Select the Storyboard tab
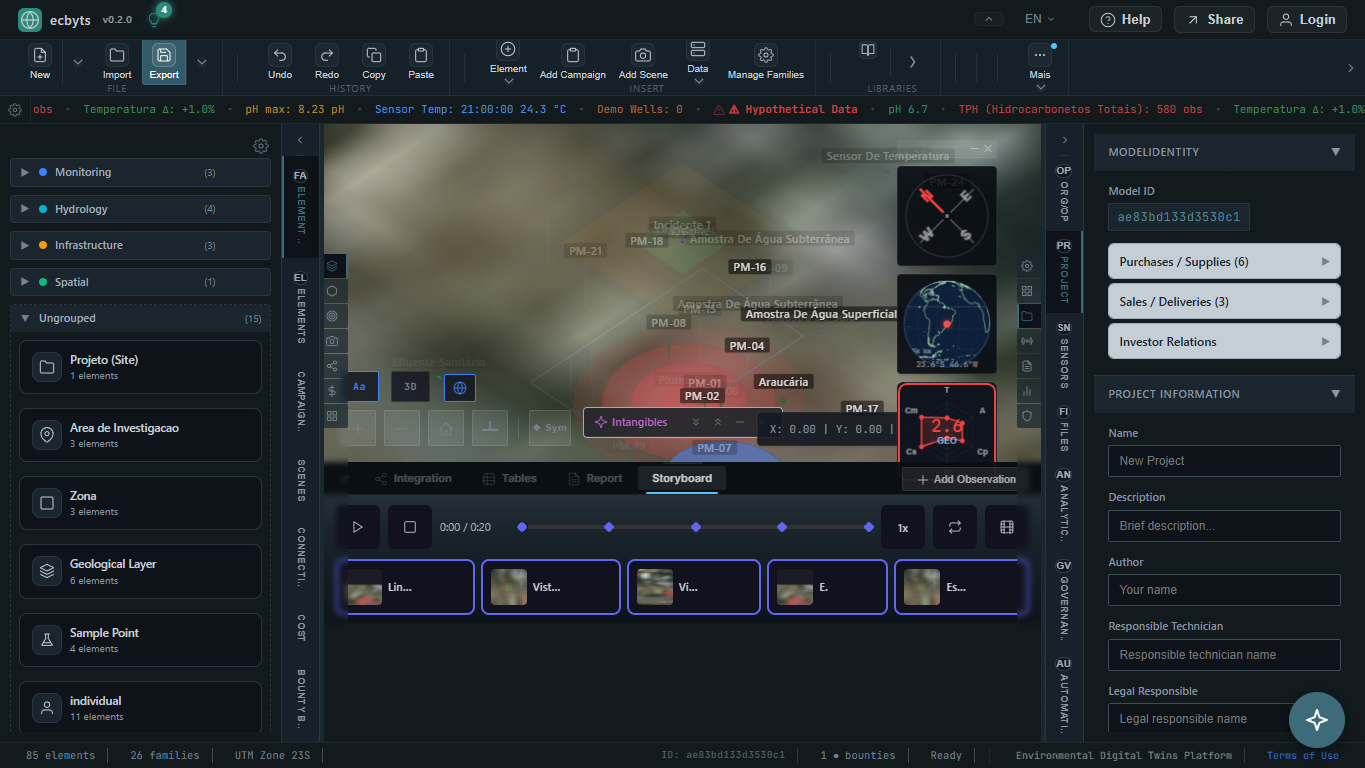Screen dimensions: 1365x768 [682, 478]
